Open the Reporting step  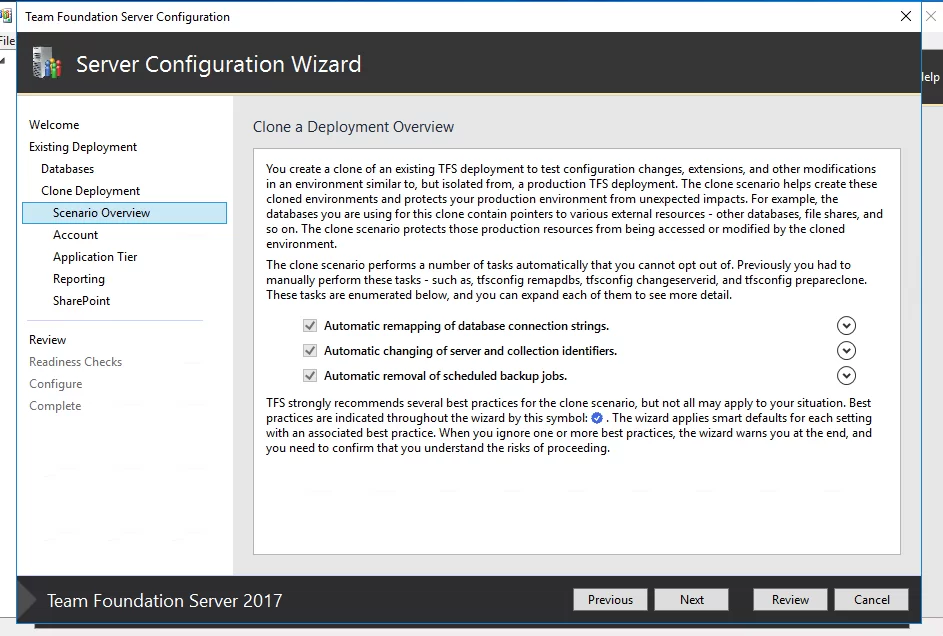79,279
